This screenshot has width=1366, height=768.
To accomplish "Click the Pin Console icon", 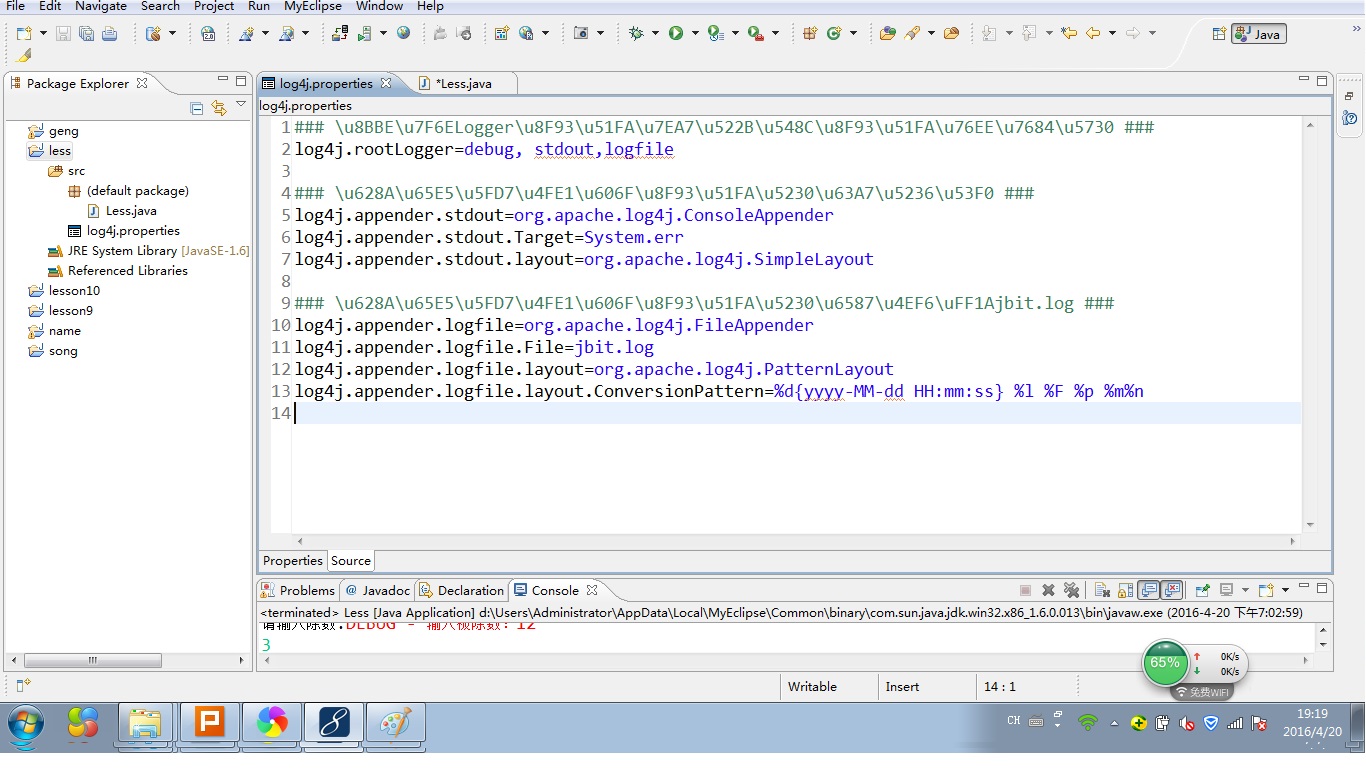I will click(1202, 590).
